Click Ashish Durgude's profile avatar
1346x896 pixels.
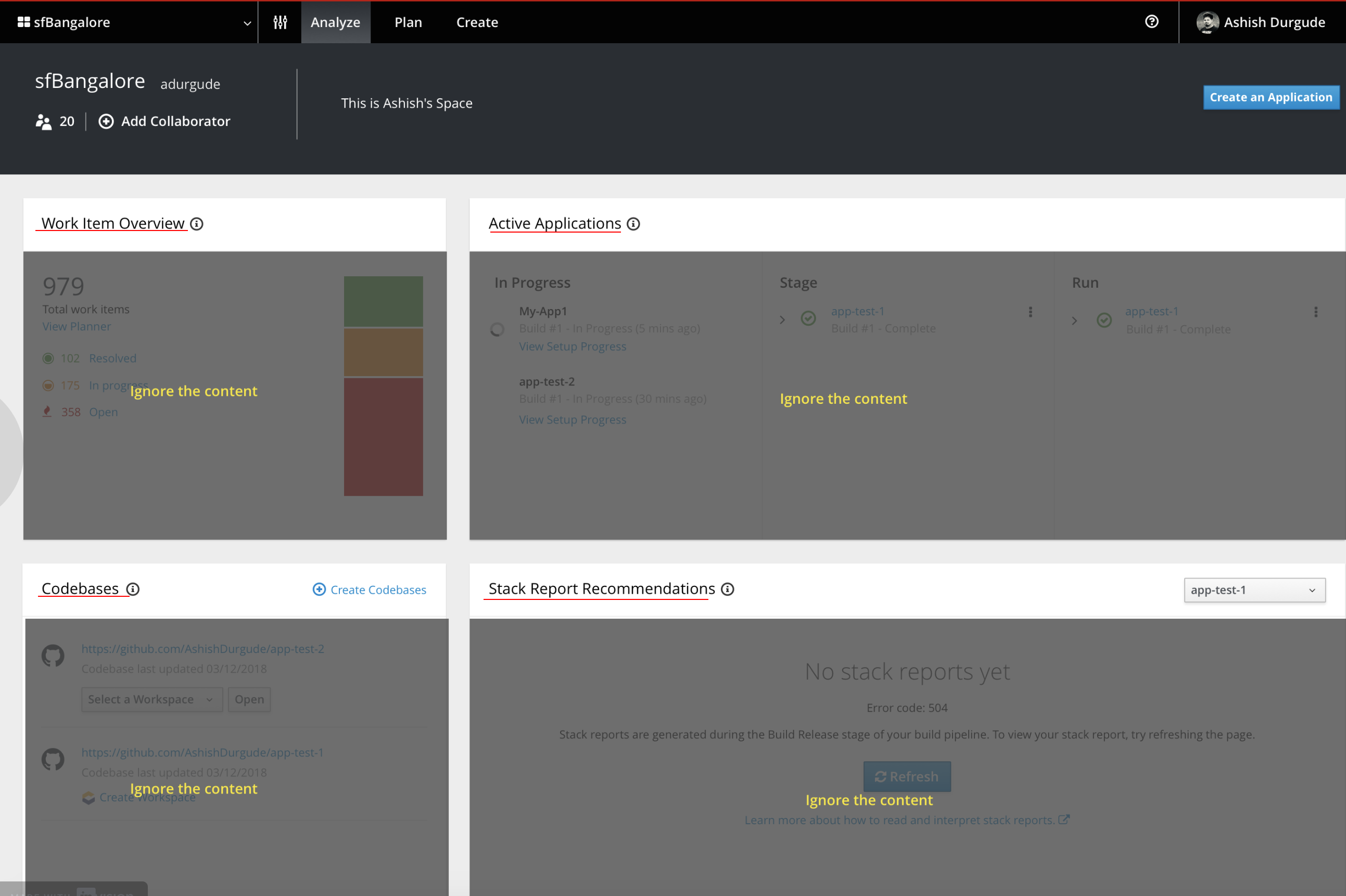[x=1206, y=22]
